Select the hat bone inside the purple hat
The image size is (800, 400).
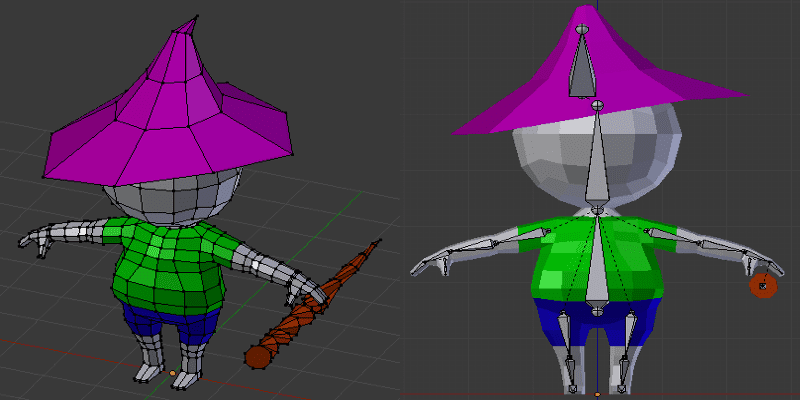582,65
